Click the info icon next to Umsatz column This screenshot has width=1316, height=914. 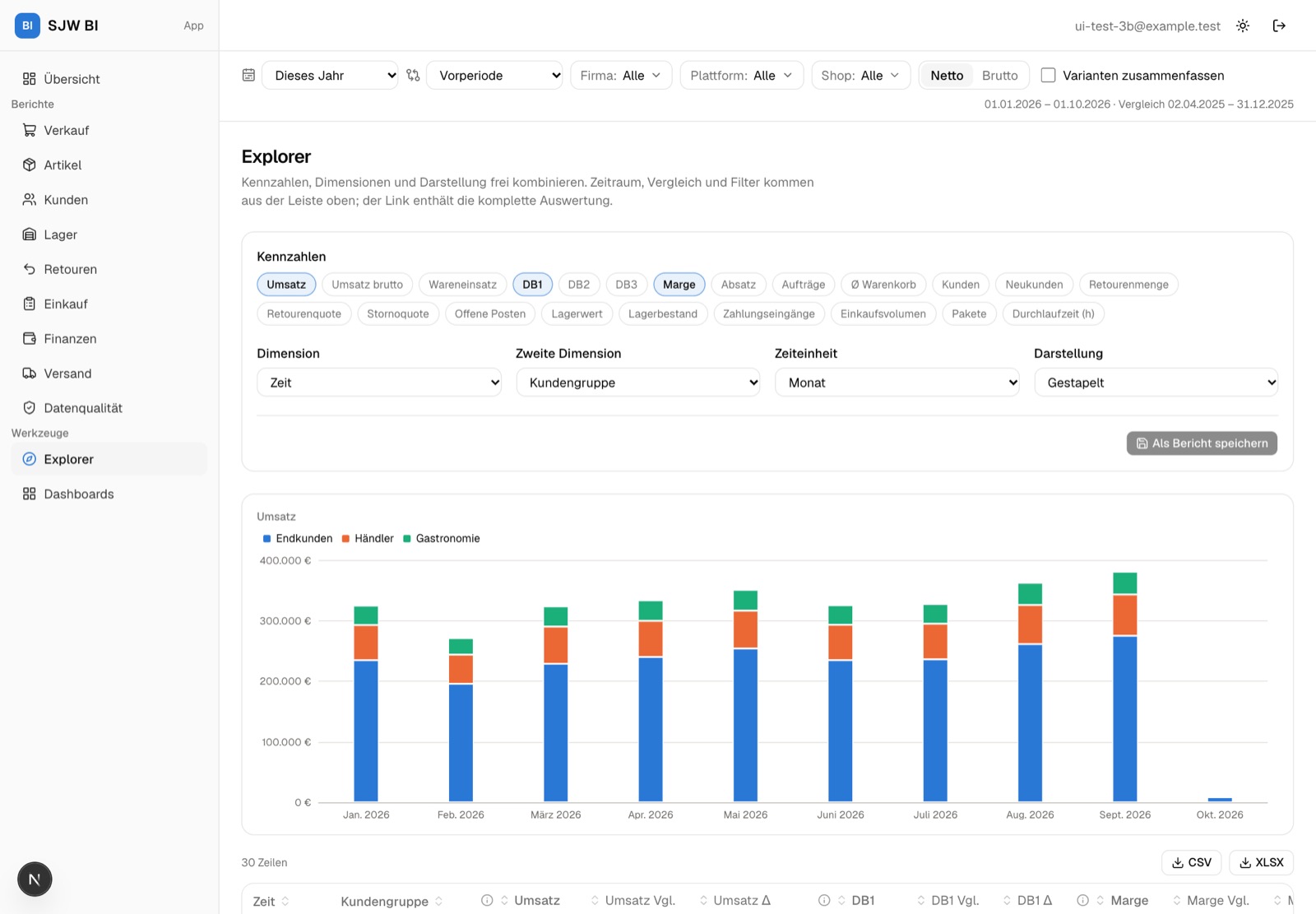[487, 900]
